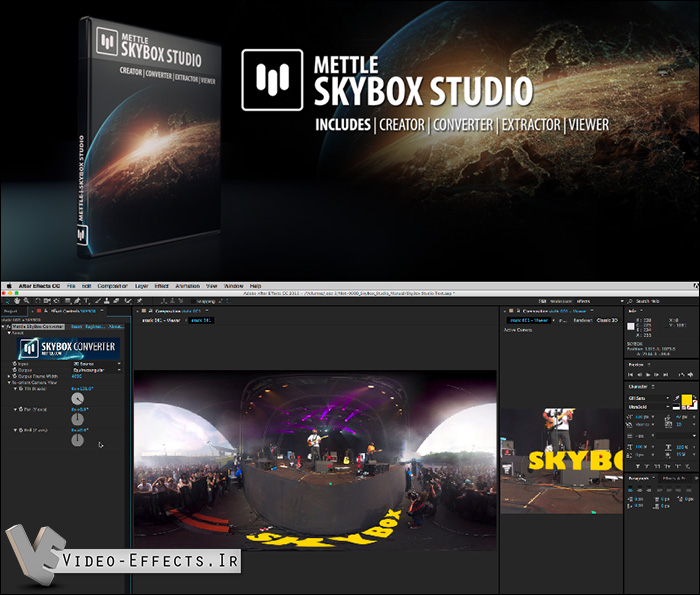Viewport: 700px width, 595px height.
Task: Select the Type text tool
Action: tap(87, 301)
